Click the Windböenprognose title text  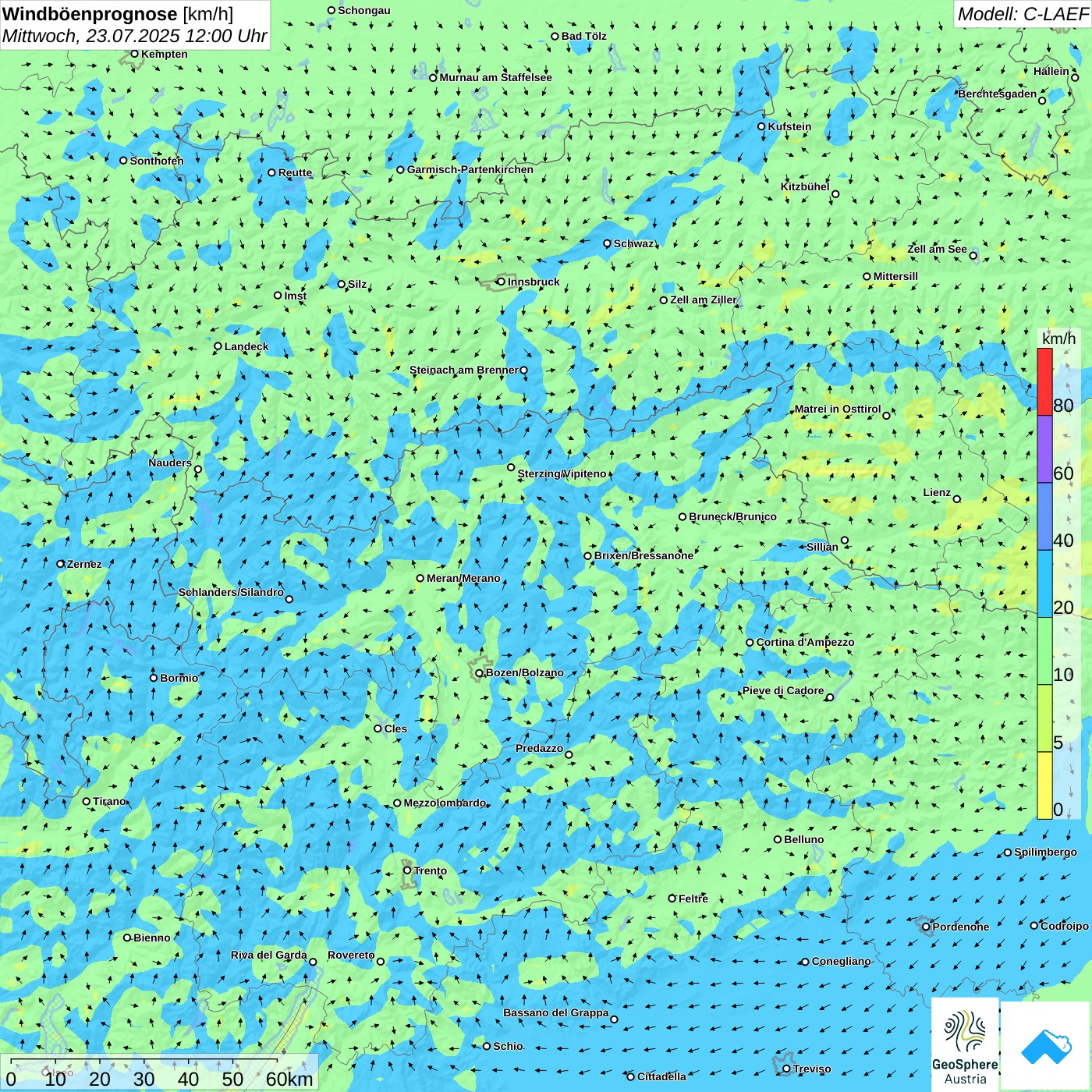coord(90,13)
